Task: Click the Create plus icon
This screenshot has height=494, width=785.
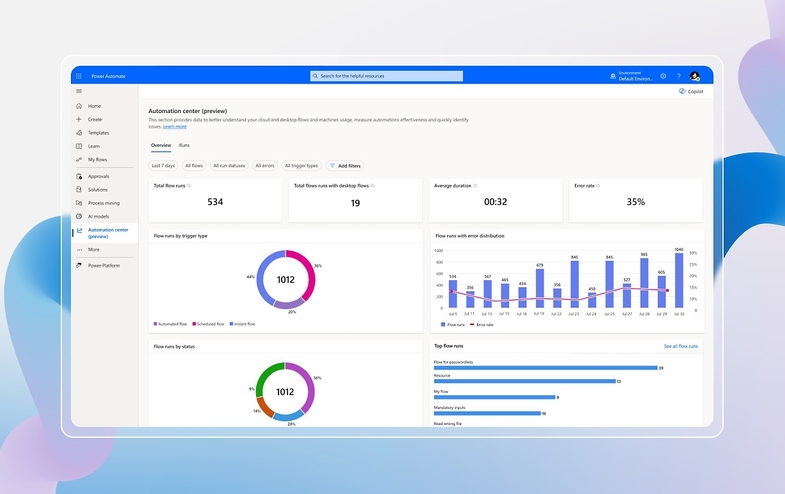Action: click(x=79, y=120)
